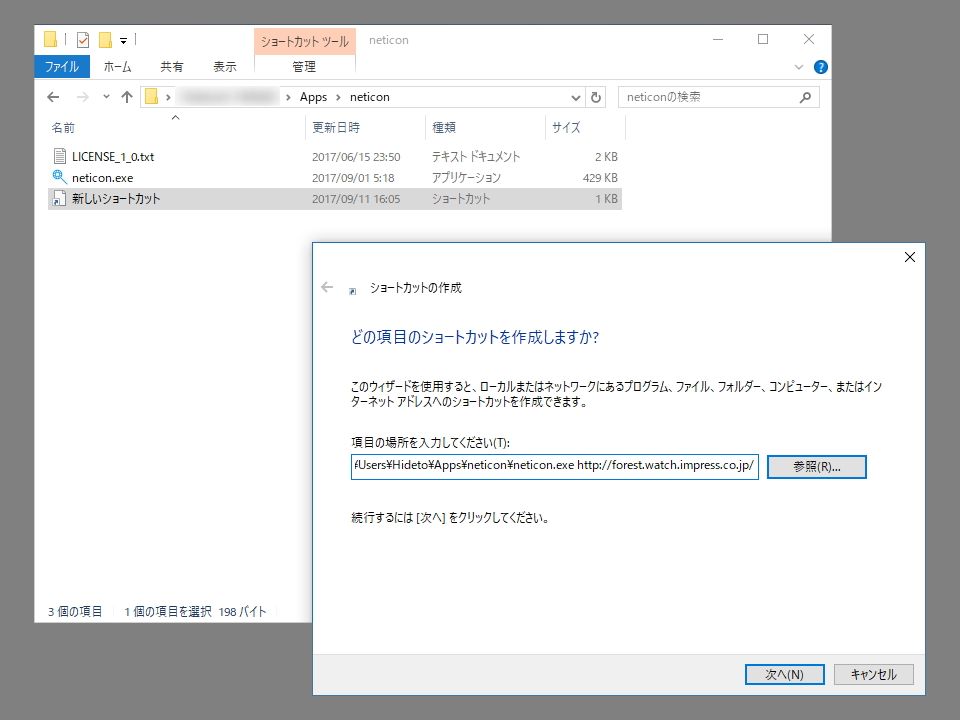Open the ファイル menu
Screen dimensions: 960x720
[x=62, y=66]
